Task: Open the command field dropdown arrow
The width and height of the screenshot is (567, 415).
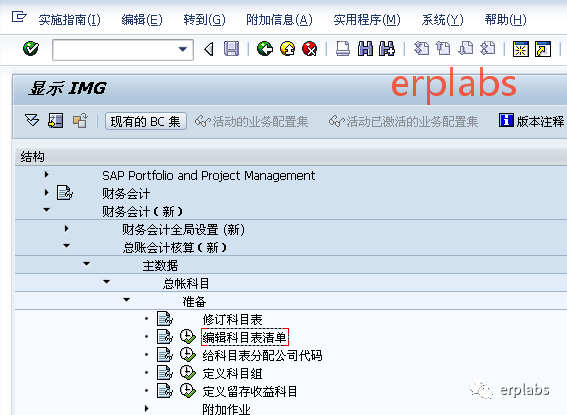Action: [x=183, y=49]
